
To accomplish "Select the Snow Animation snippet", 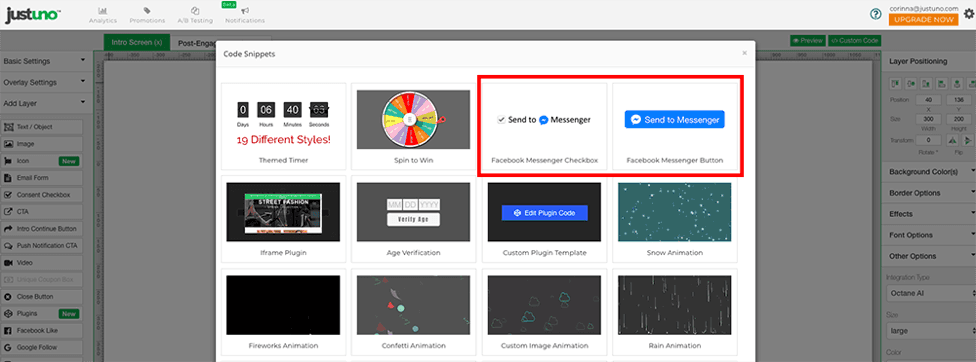I will [x=675, y=219].
